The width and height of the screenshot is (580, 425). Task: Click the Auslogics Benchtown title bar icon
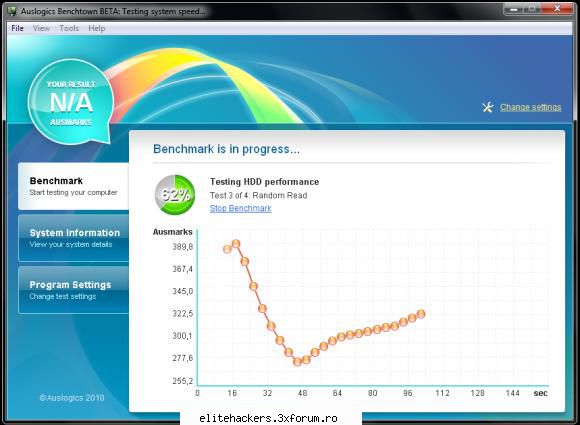click(x=12, y=11)
